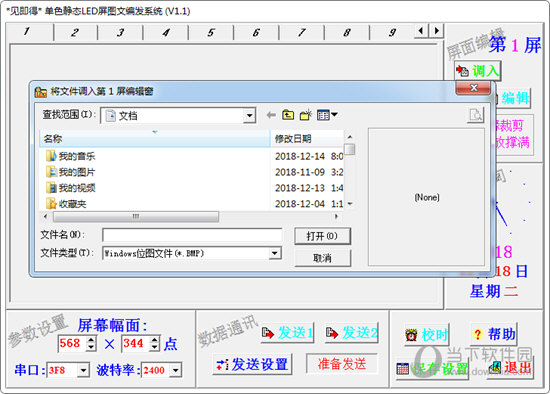
Task: Sort by 名称 column header
Action: [x=155, y=139]
